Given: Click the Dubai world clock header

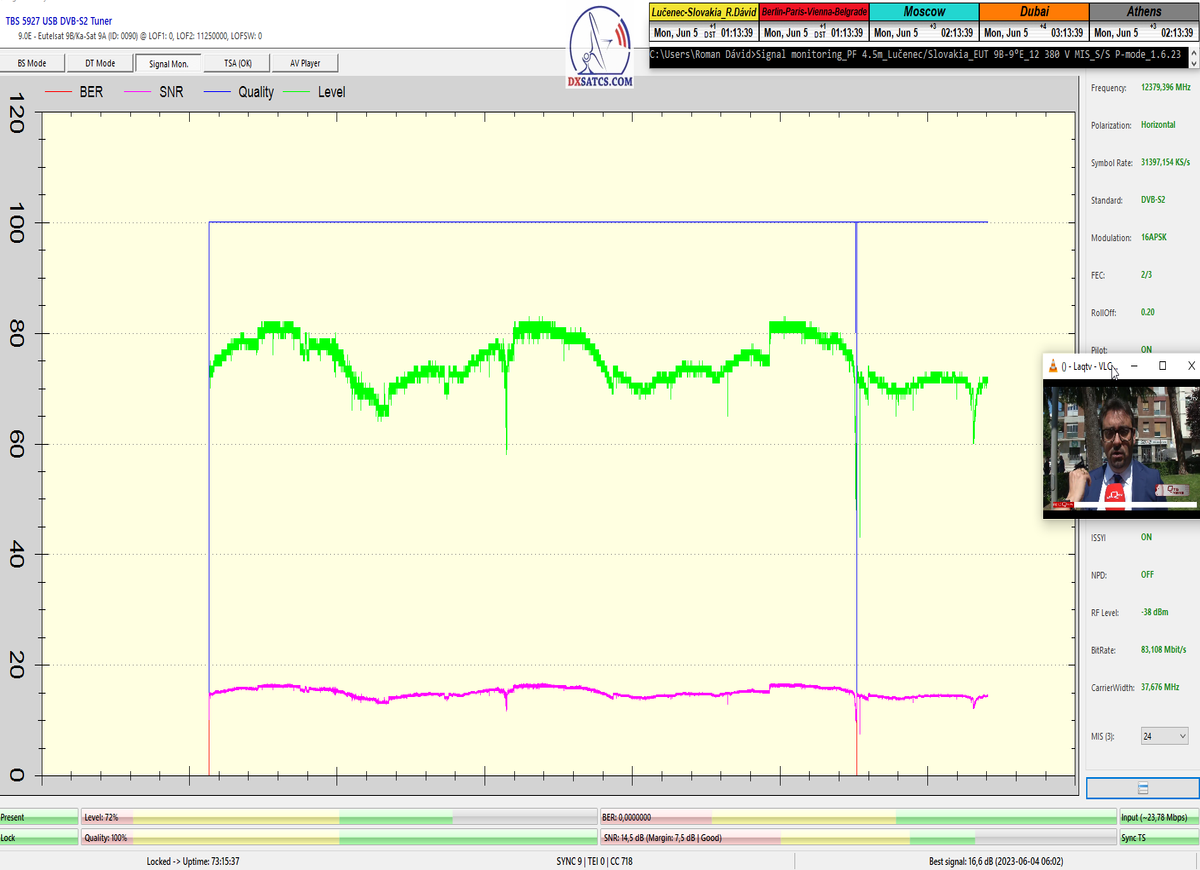Looking at the screenshot, I should tap(1033, 11).
